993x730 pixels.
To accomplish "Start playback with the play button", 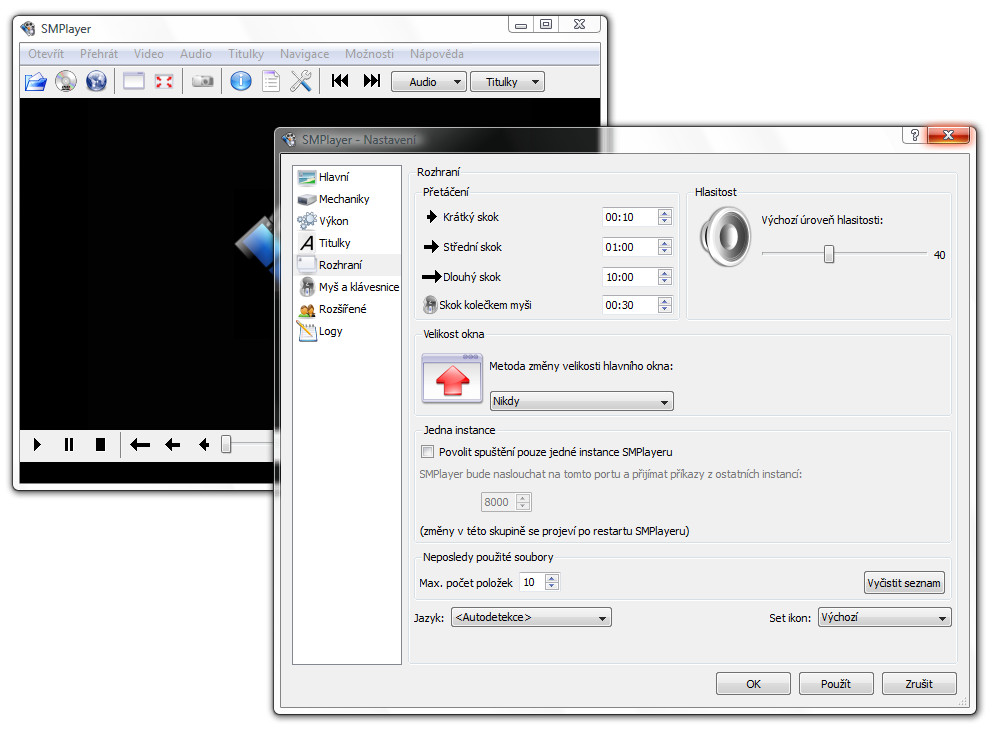I will [37, 445].
